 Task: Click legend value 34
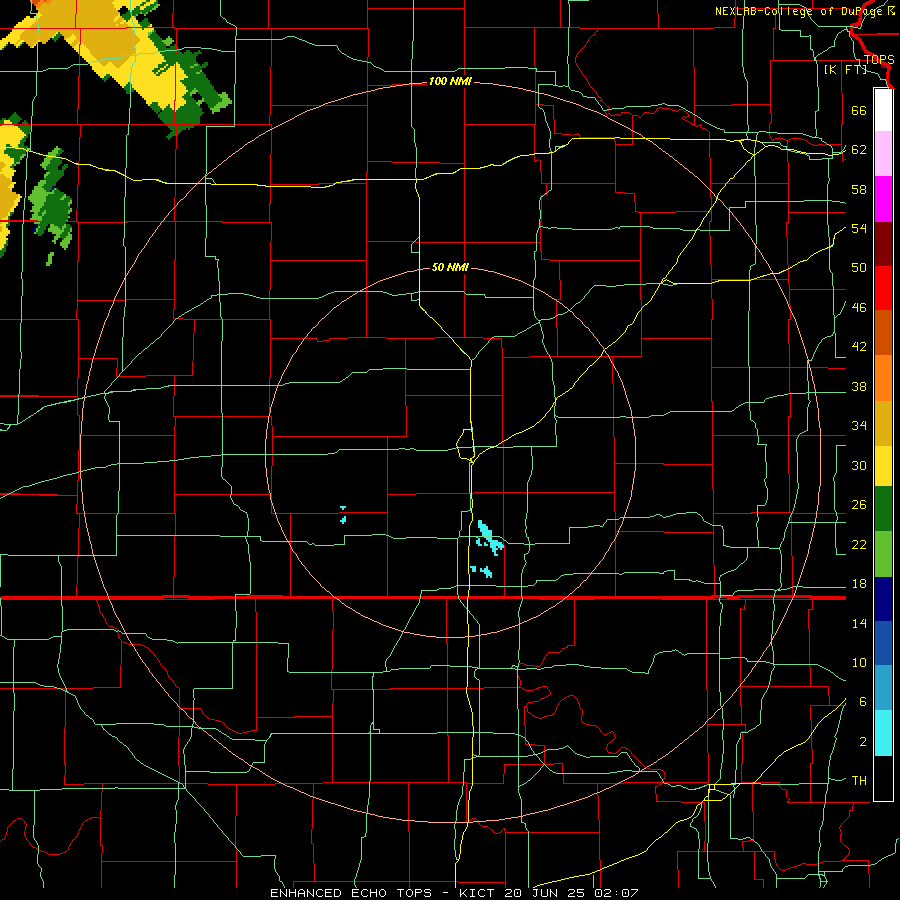click(859, 426)
